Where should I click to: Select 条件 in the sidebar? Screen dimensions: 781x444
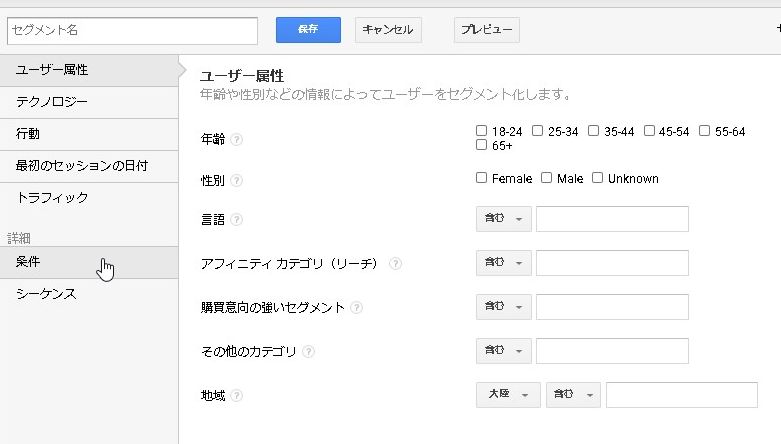point(28,262)
